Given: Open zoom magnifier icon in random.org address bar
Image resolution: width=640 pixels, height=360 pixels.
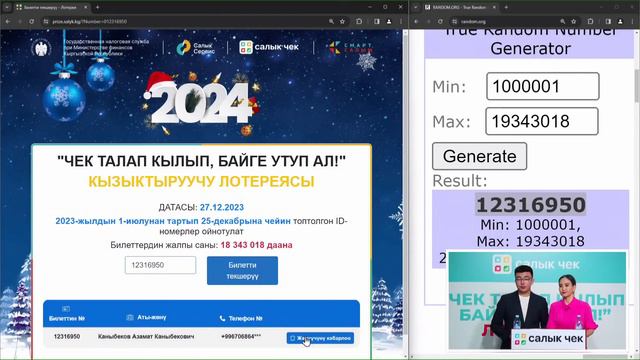Looking at the screenshot, I should pos(563,21).
